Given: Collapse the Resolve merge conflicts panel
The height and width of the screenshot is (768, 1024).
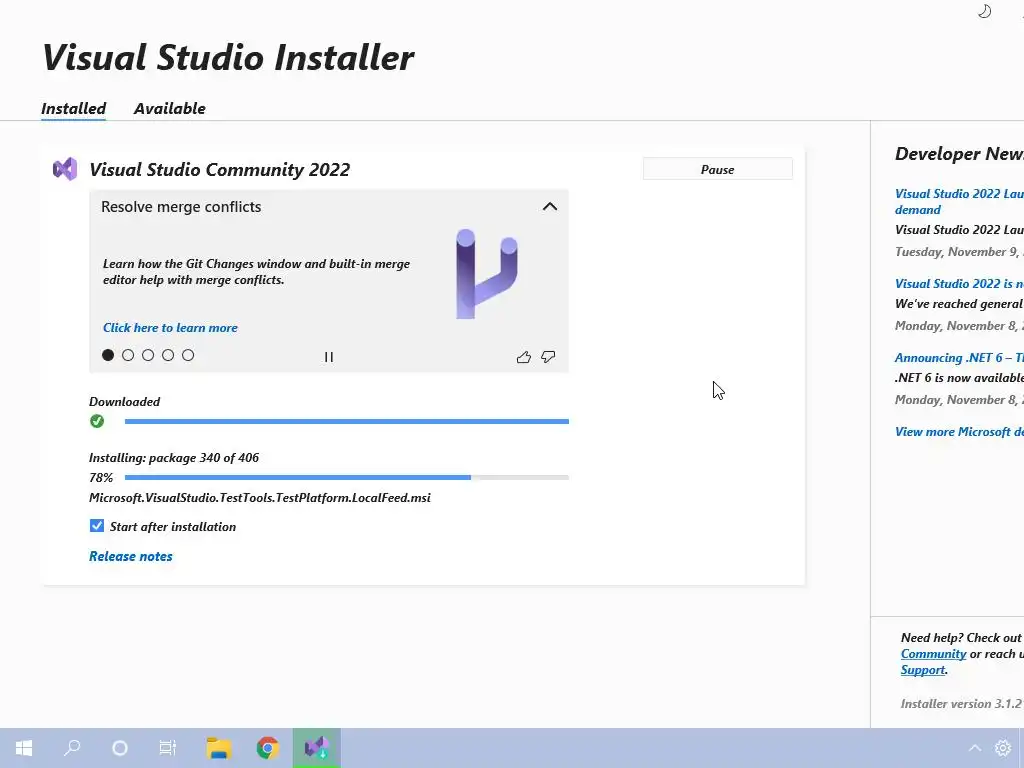Looking at the screenshot, I should tap(550, 206).
